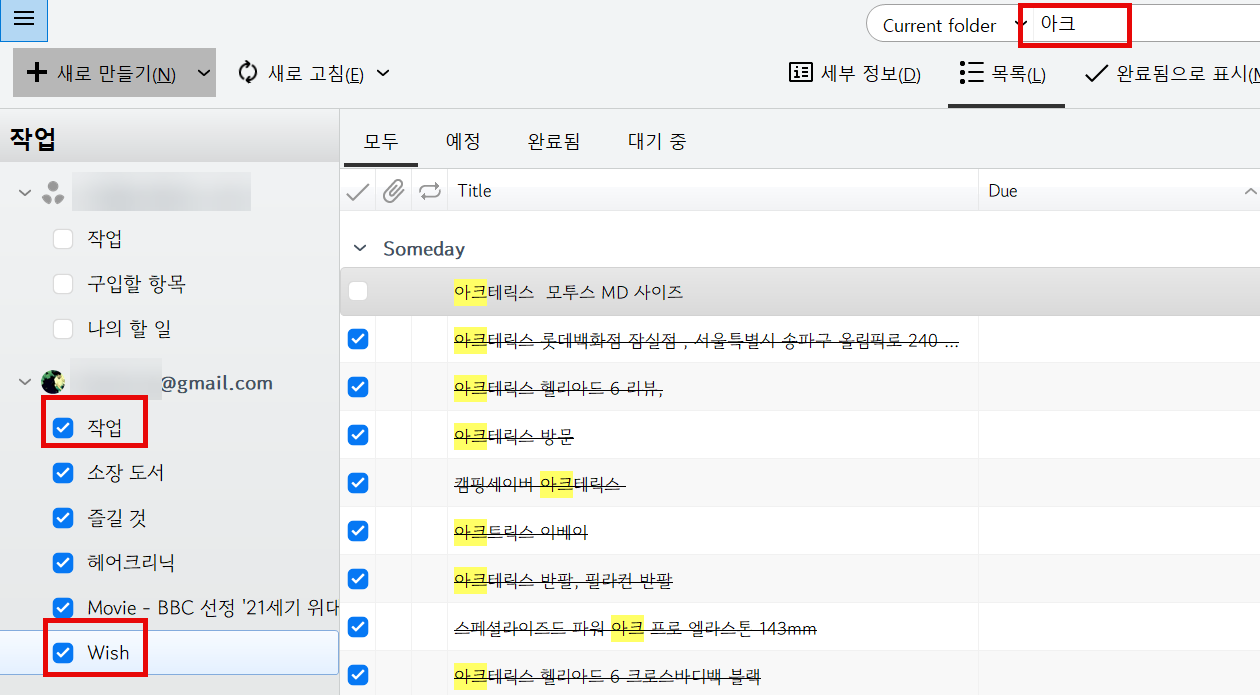Uncheck the 아크테릭스 롯데백화점 잠실점 task
Image resolution: width=1260 pixels, height=695 pixels.
358,339
